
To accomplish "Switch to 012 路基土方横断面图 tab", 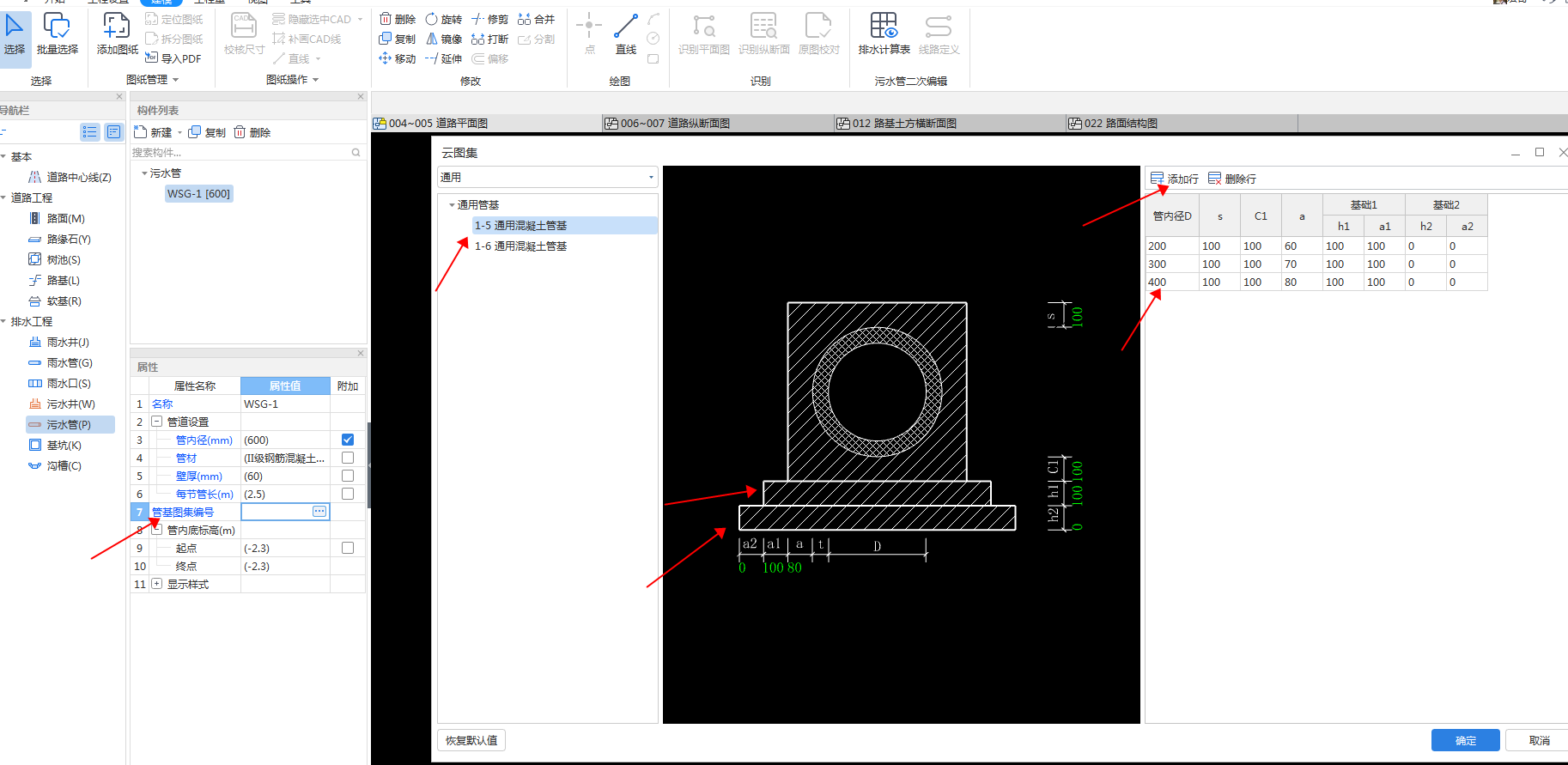I will pyautogui.click(x=950, y=124).
